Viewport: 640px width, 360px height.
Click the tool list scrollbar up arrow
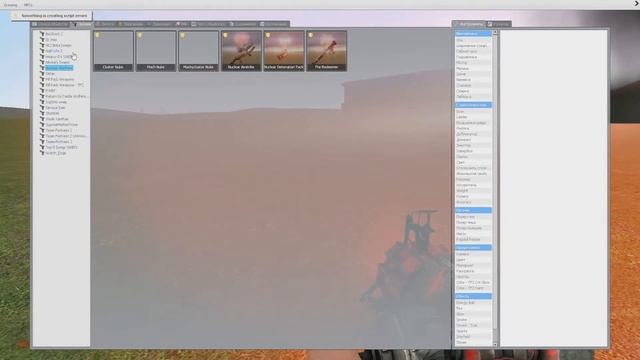(495, 33)
